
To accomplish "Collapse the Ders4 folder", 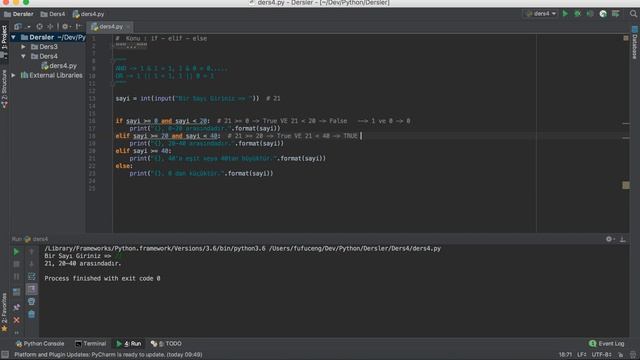I will tap(24, 56).
